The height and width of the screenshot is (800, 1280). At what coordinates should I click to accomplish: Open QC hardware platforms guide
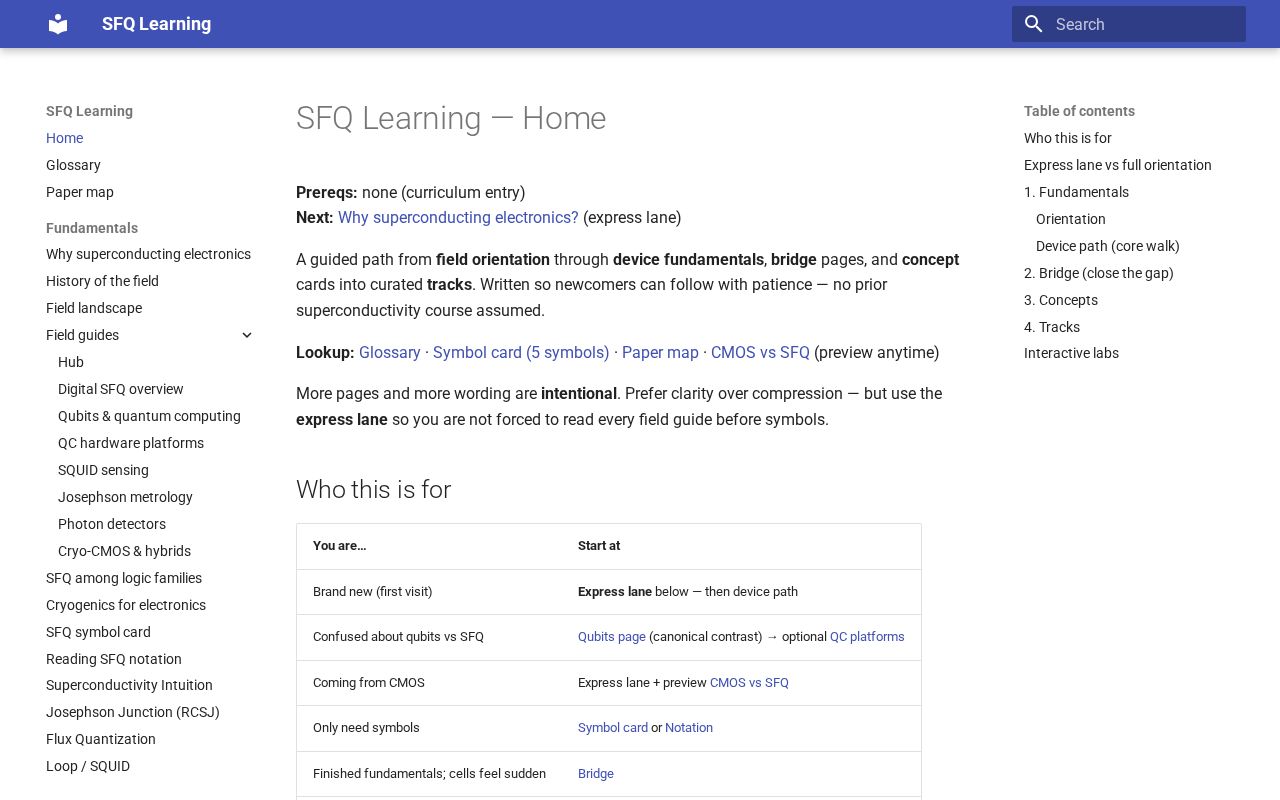pyautogui.click(x=131, y=443)
